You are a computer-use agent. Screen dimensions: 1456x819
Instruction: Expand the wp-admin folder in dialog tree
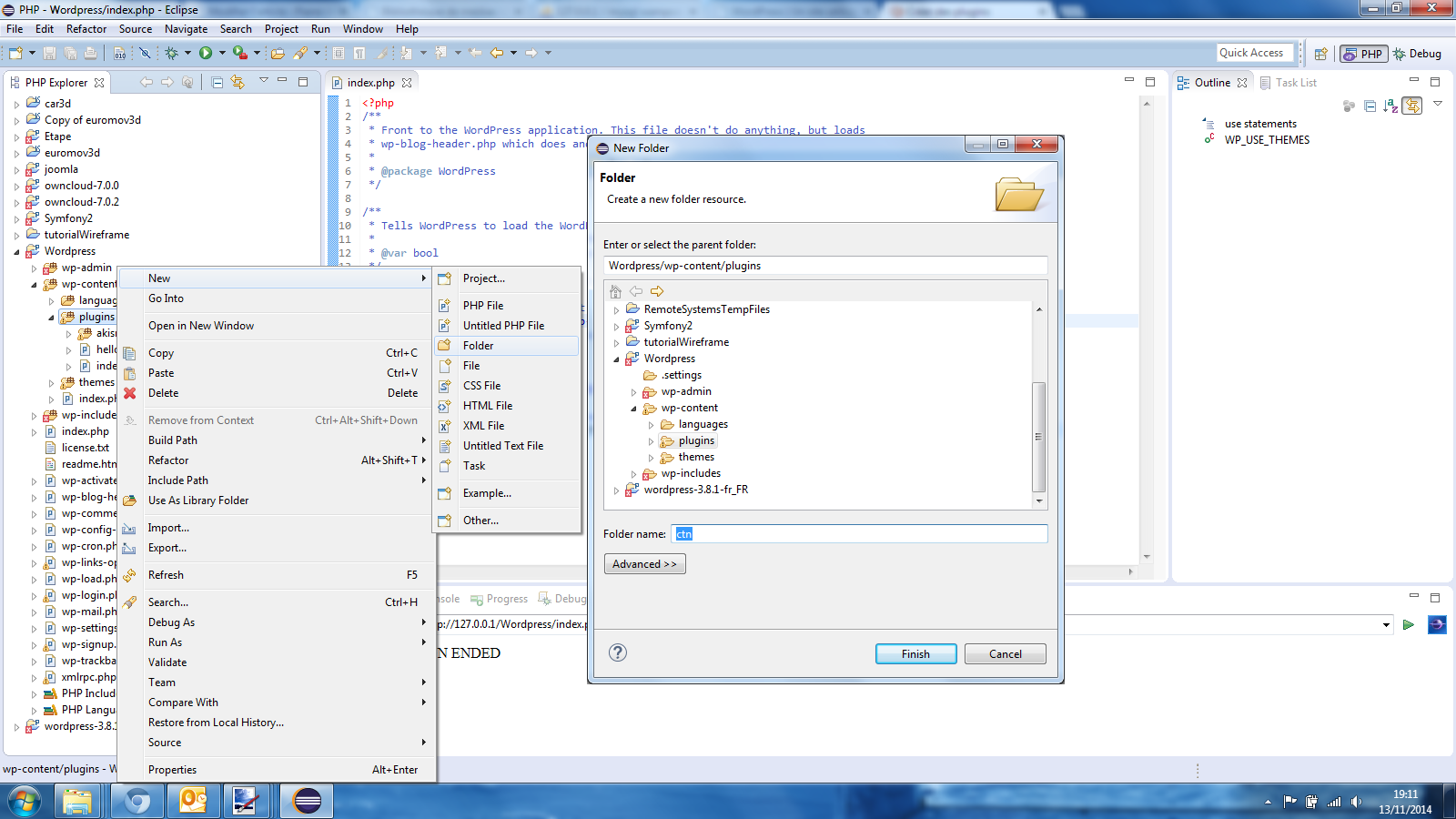pyautogui.click(x=634, y=392)
